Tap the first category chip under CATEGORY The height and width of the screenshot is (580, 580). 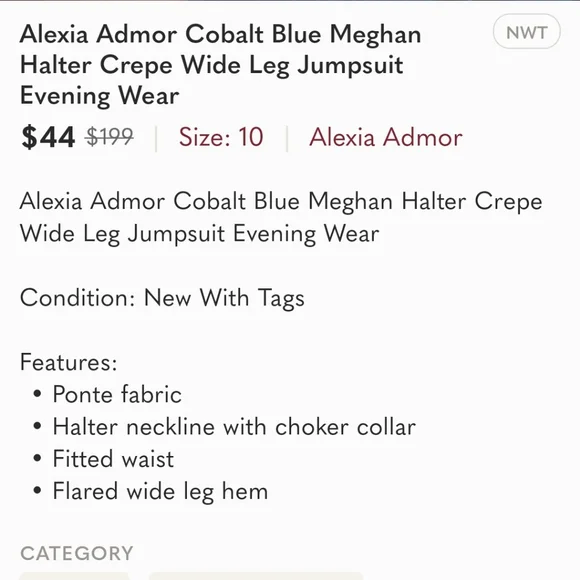(74, 576)
